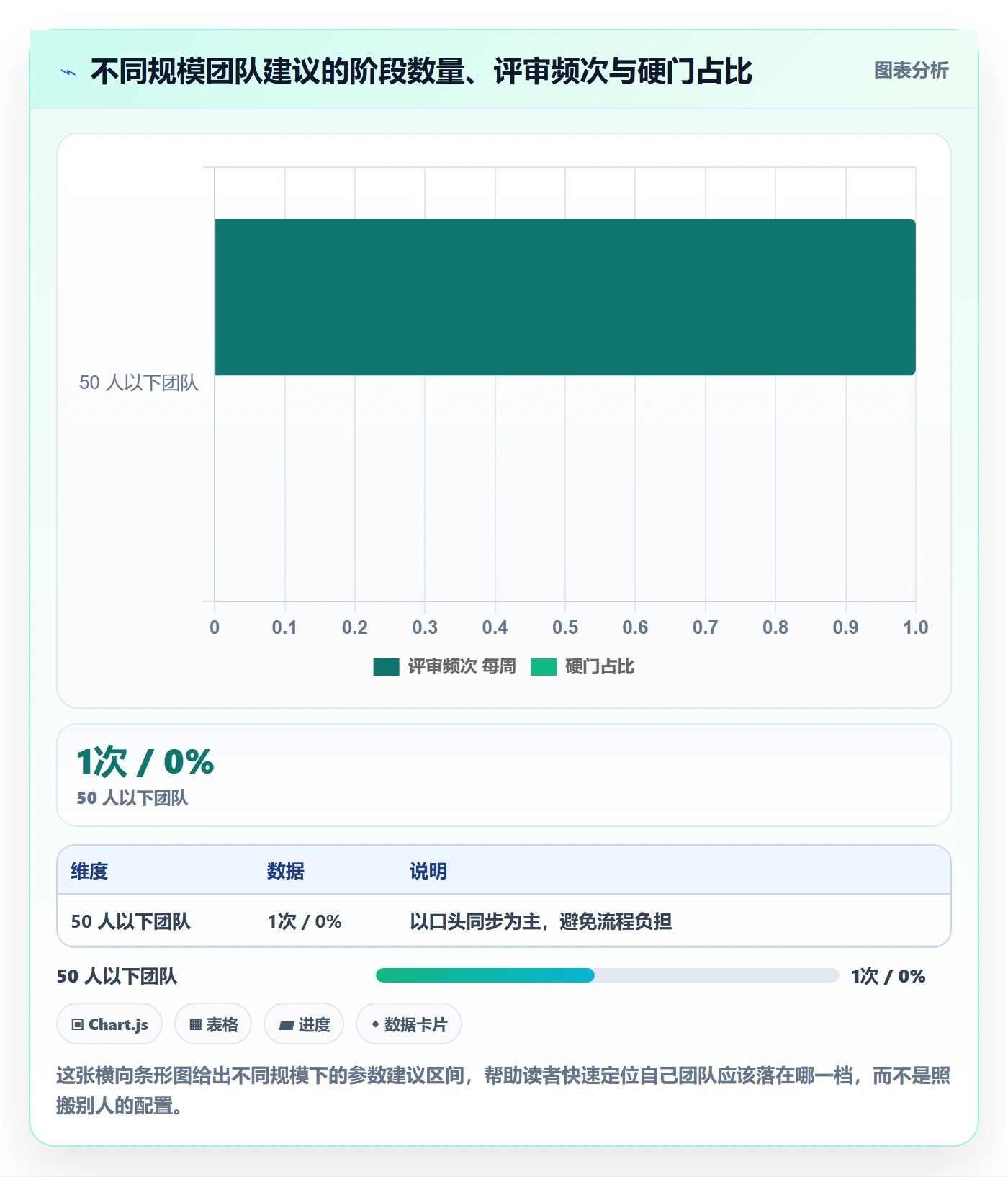The image size is (1008, 1177).
Task: Click the light green legend color box
Action: coord(544,667)
